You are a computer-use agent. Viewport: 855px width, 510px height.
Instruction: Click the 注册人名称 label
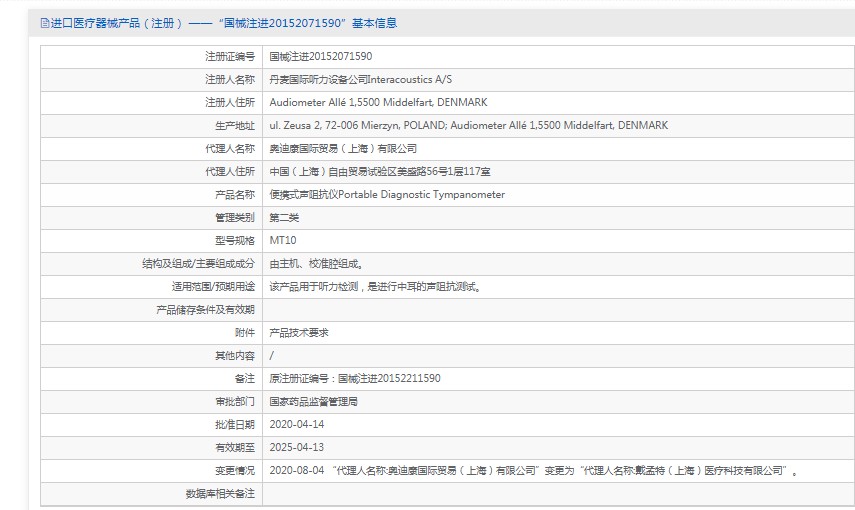click(x=230, y=80)
